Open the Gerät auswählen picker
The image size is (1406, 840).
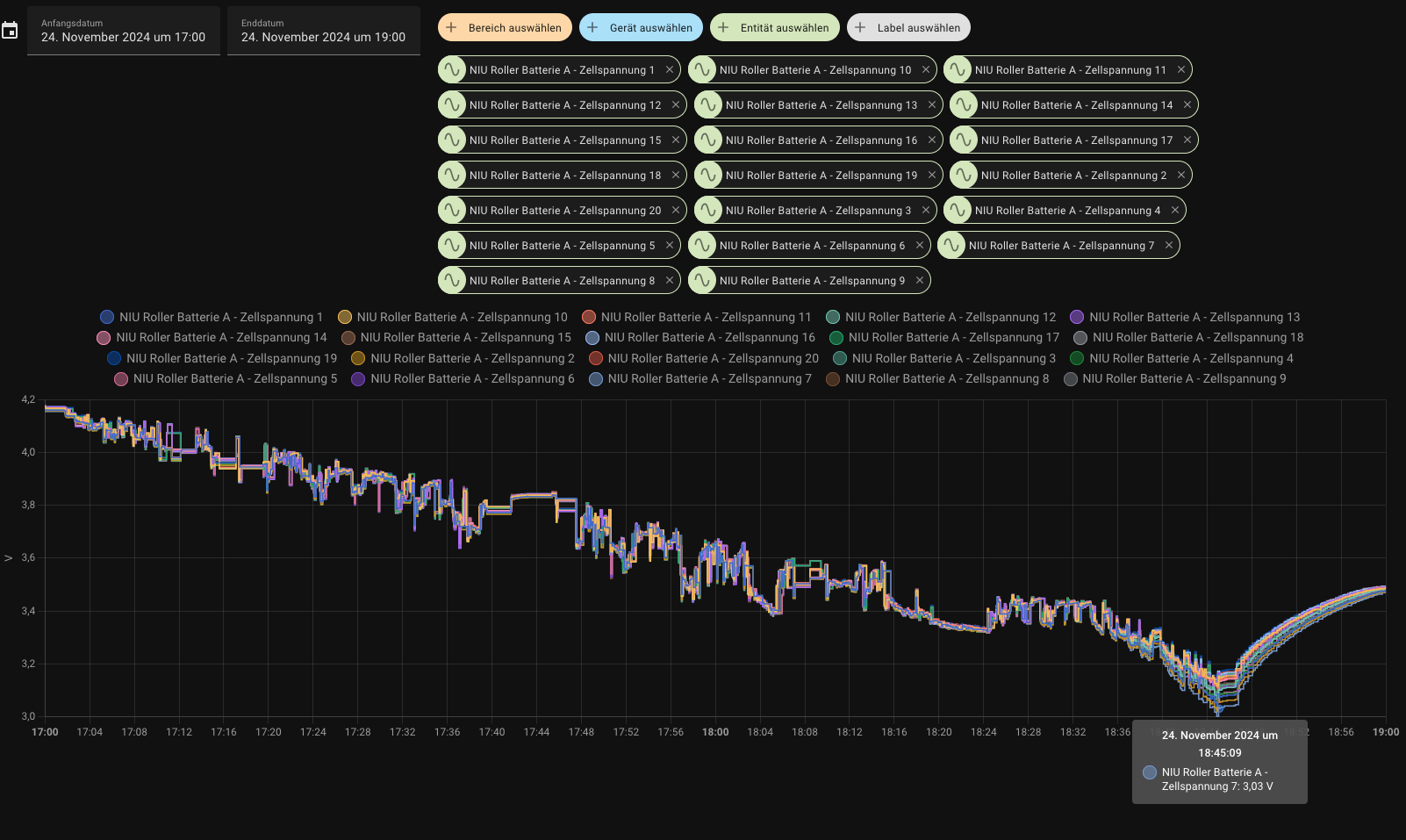641,27
